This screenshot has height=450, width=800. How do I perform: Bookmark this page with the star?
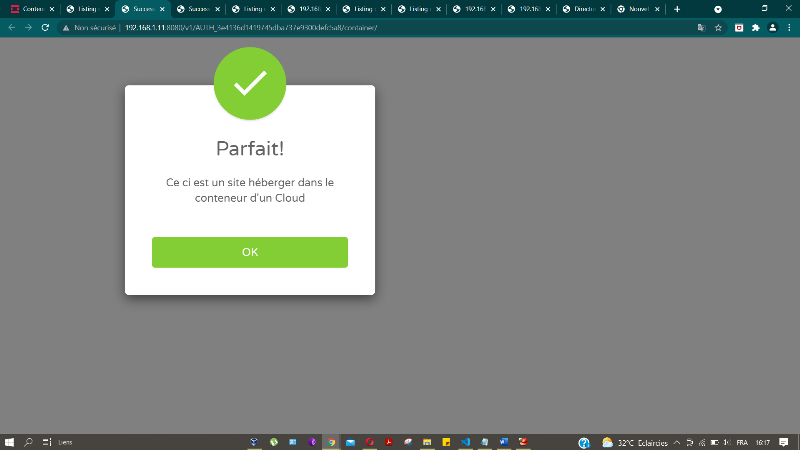(x=718, y=28)
